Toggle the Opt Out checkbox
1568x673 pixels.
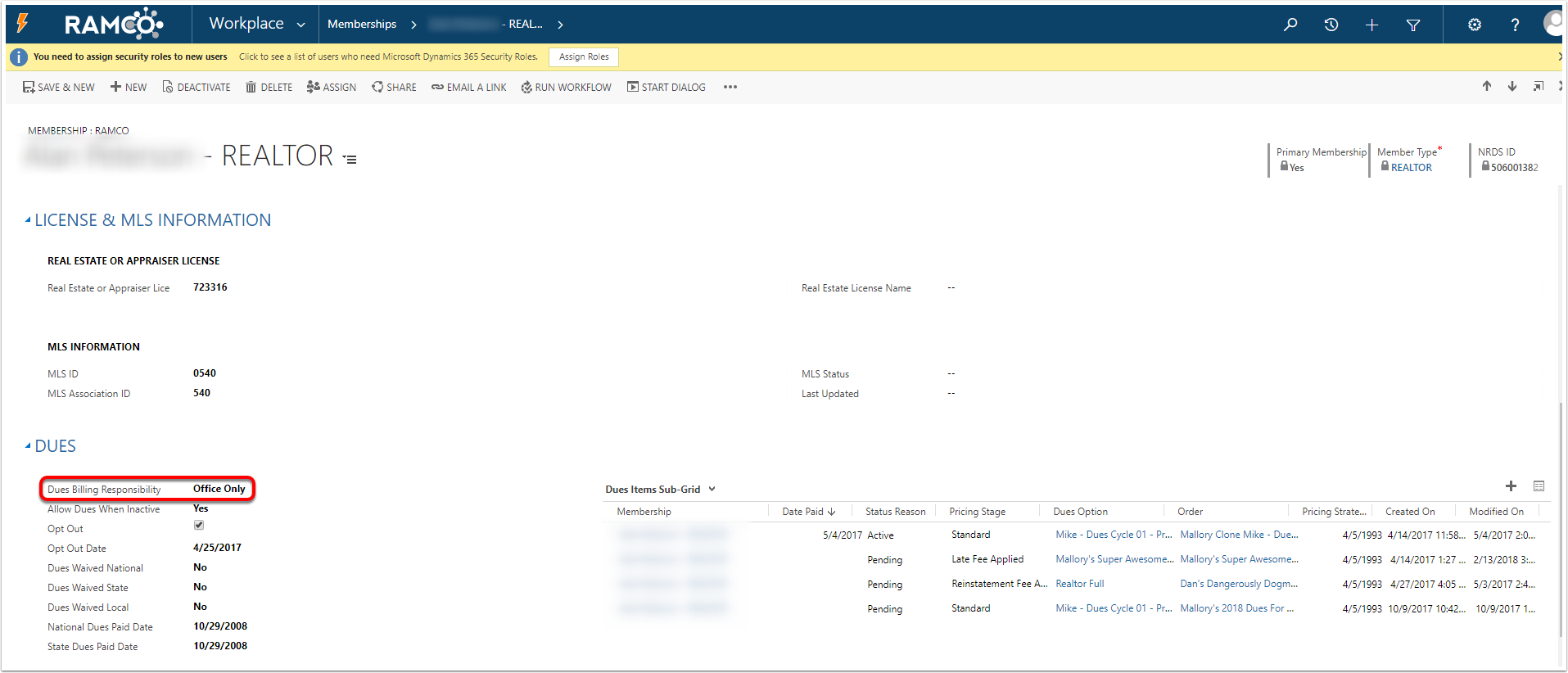(x=199, y=526)
